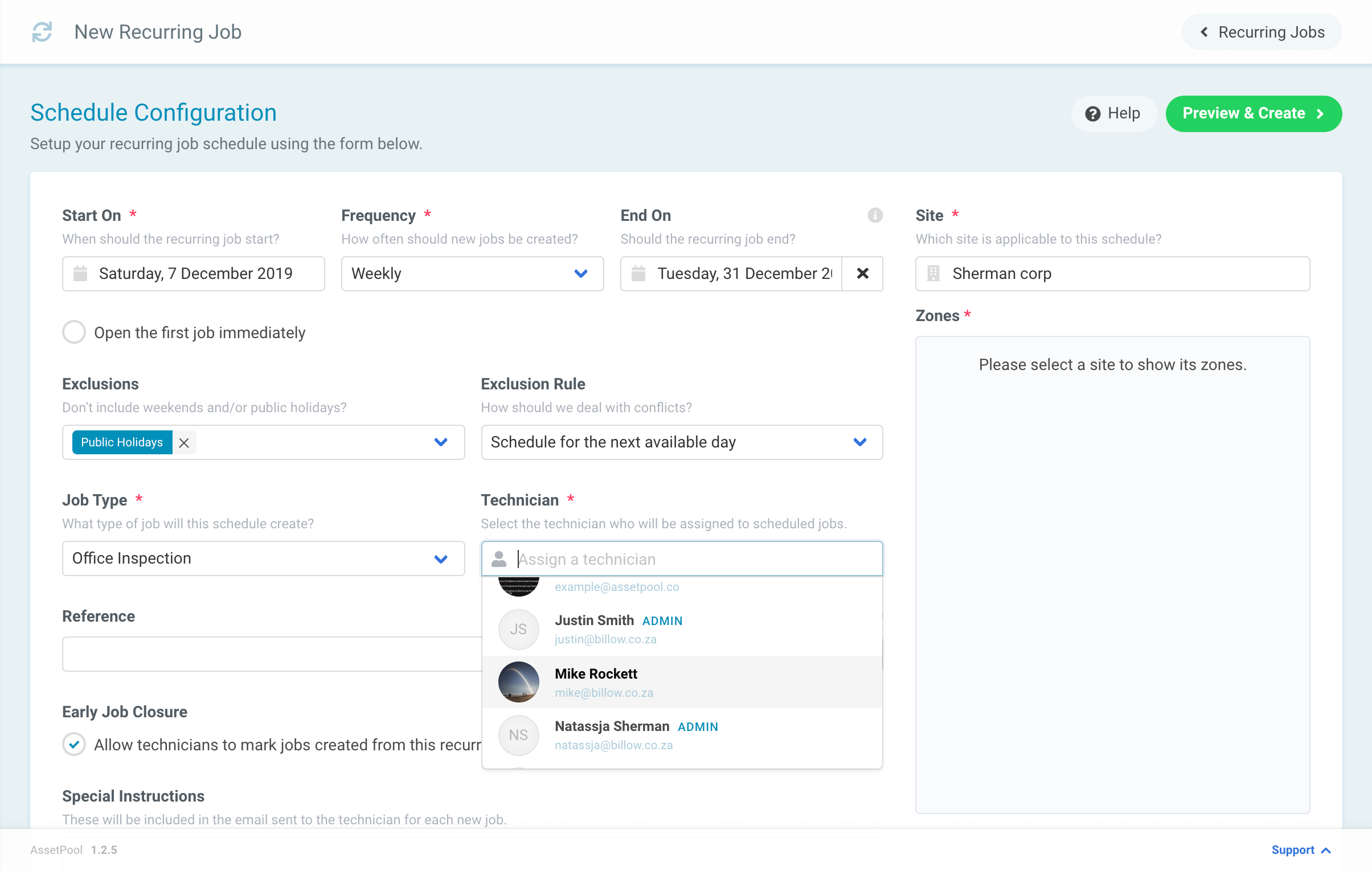The width and height of the screenshot is (1372, 871).
Task: Select Justin Smith from technician list
Action: (x=681, y=630)
